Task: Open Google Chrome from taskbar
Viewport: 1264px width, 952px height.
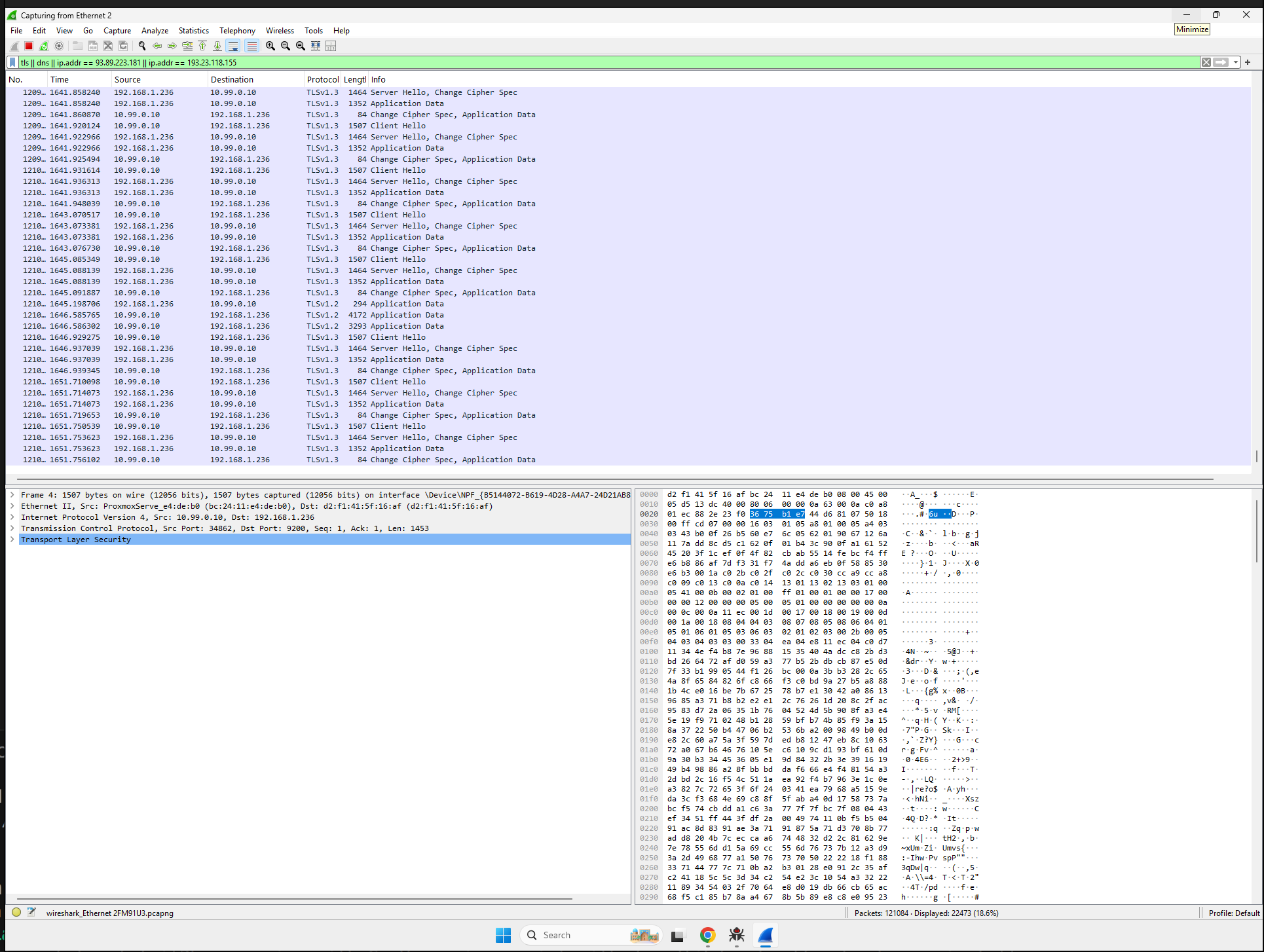Action: [707, 935]
